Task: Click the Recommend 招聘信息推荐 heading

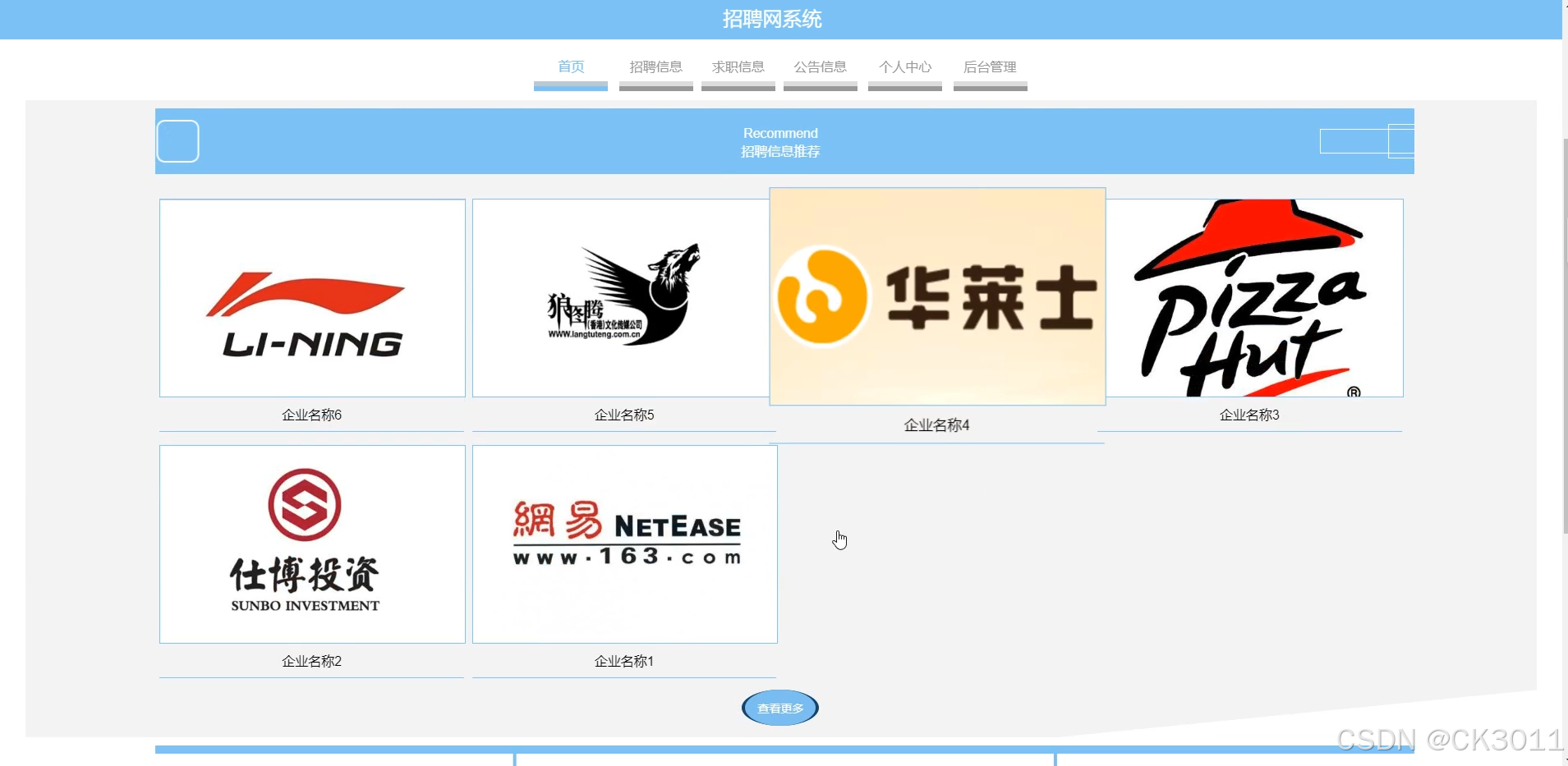Action: pyautogui.click(x=780, y=142)
